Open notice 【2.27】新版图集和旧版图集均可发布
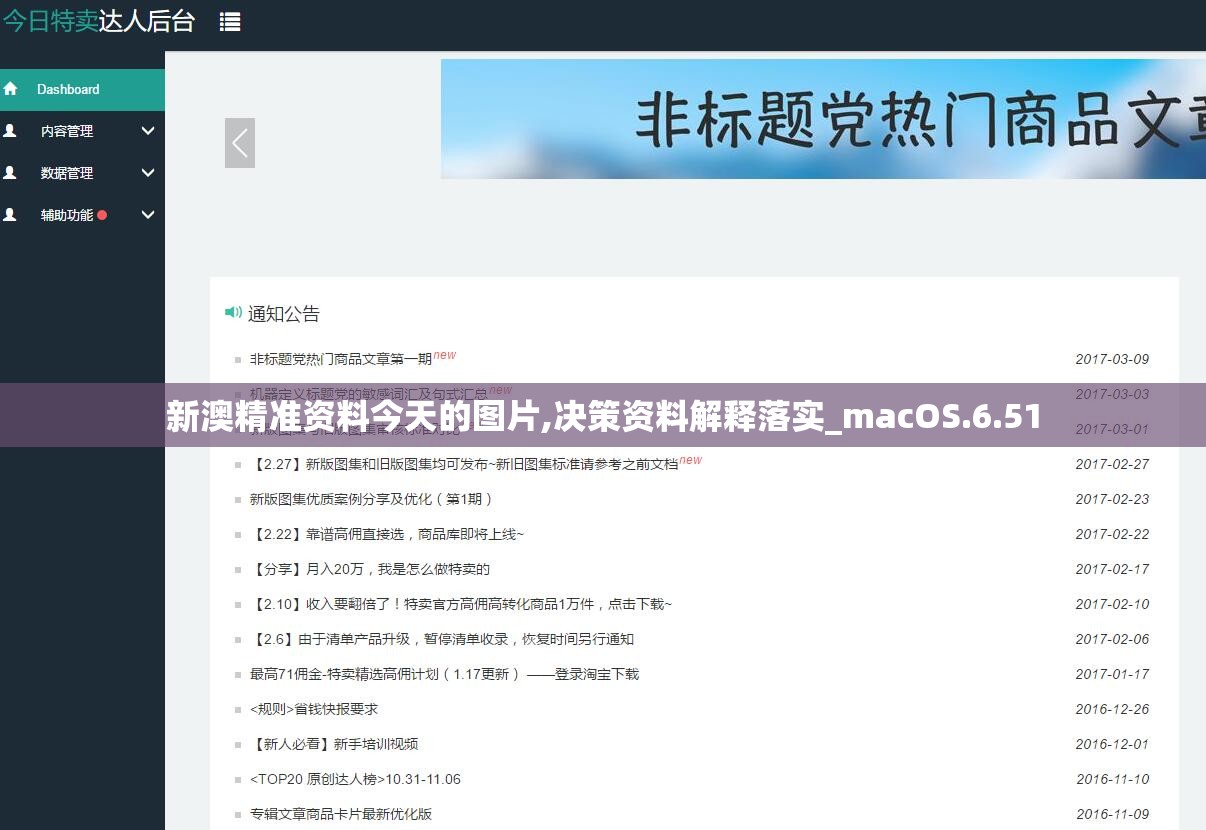This screenshot has height=830, width=1206. click(x=464, y=464)
